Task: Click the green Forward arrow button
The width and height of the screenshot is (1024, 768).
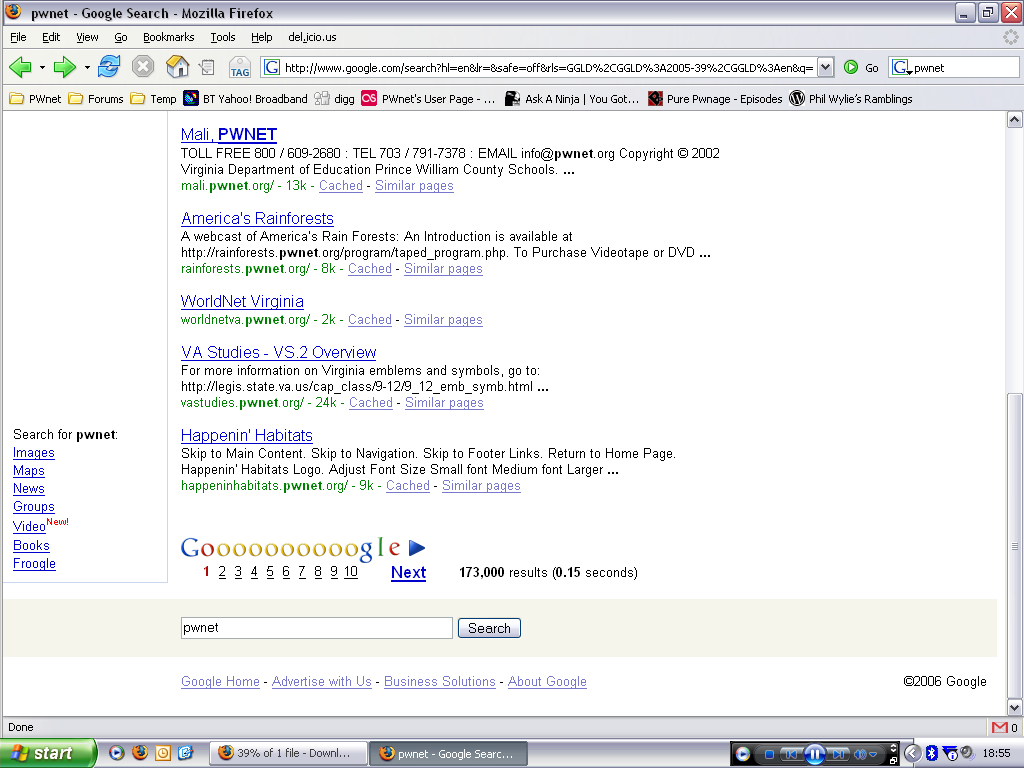Action: [x=65, y=67]
